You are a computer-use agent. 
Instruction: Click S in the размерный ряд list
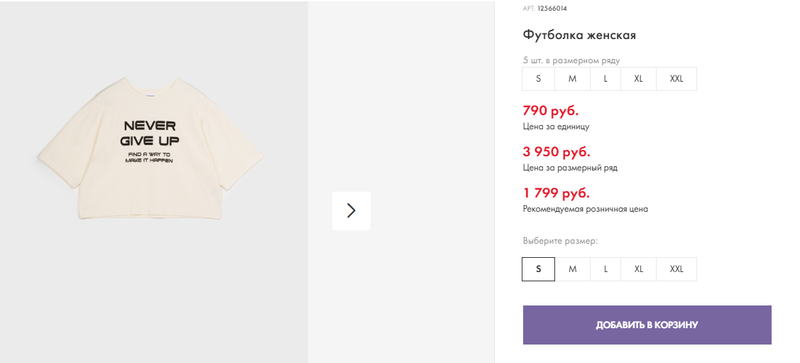point(538,79)
